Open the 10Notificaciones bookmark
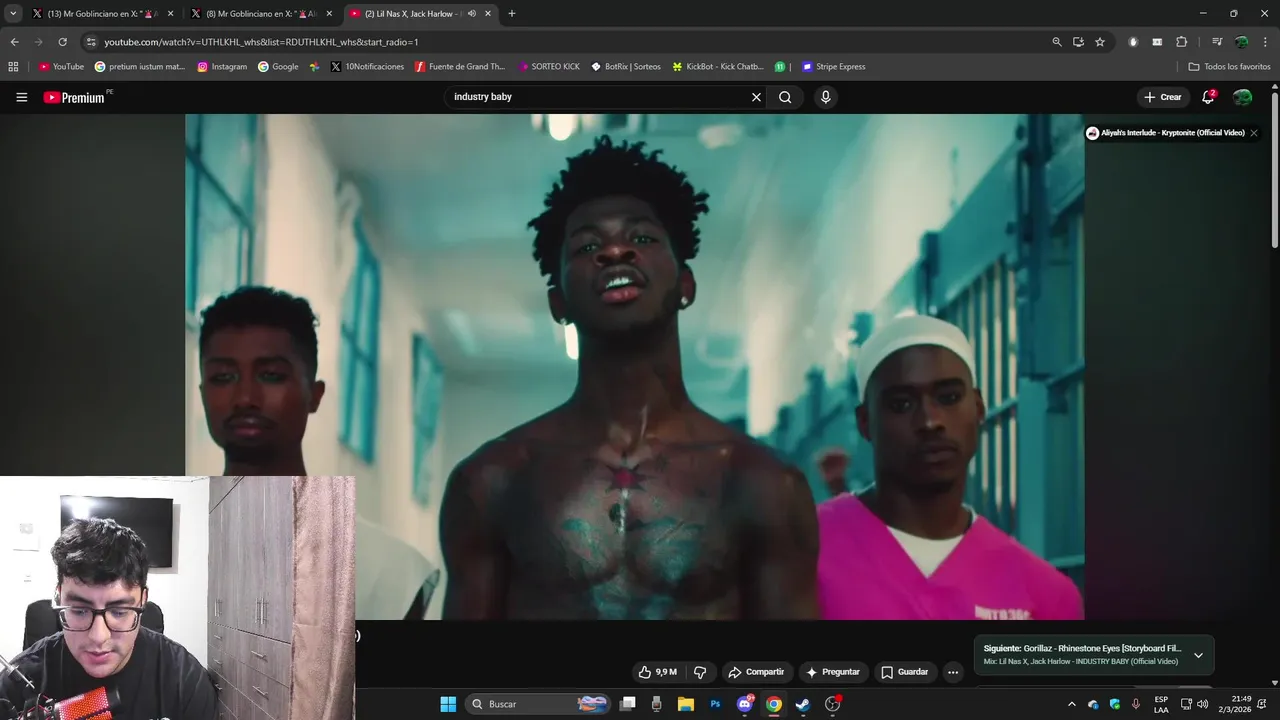Screen dimensions: 1280x720 pyautogui.click(x=367, y=67)
